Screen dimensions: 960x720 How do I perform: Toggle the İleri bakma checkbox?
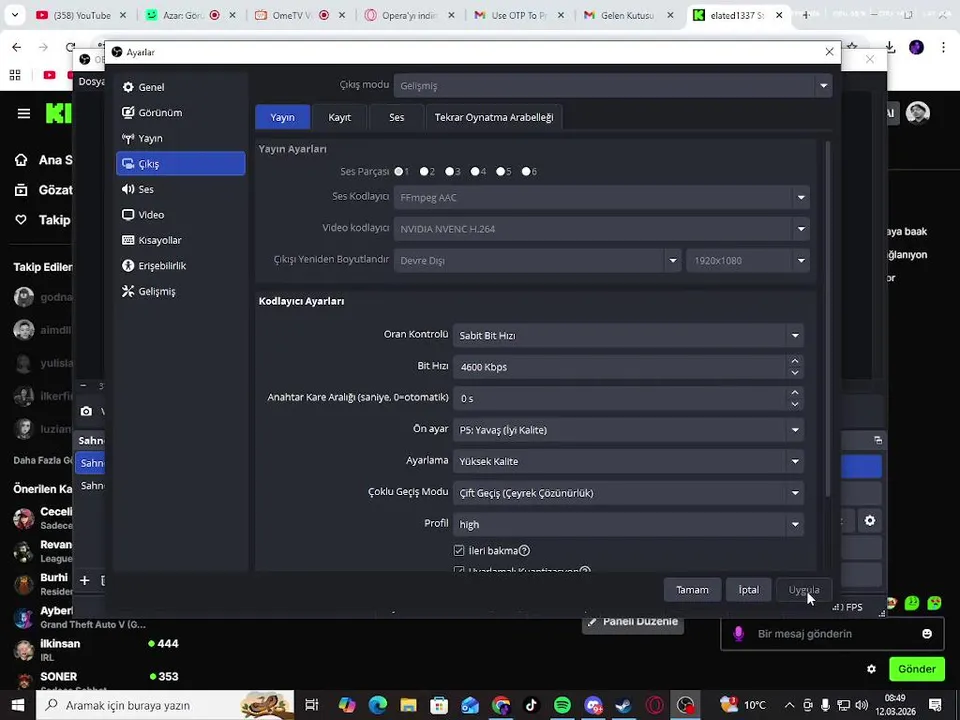pyautogui.click(x=459, y=550)
